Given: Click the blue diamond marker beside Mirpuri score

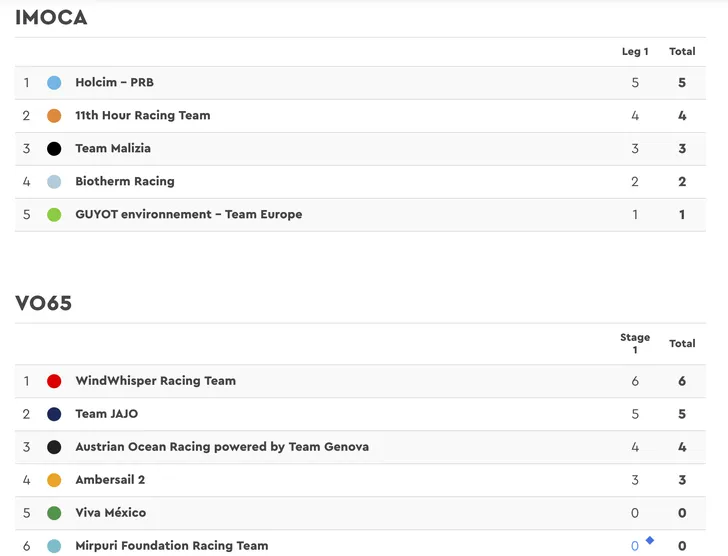Looking at the screenshot, I should pos(649,540).
